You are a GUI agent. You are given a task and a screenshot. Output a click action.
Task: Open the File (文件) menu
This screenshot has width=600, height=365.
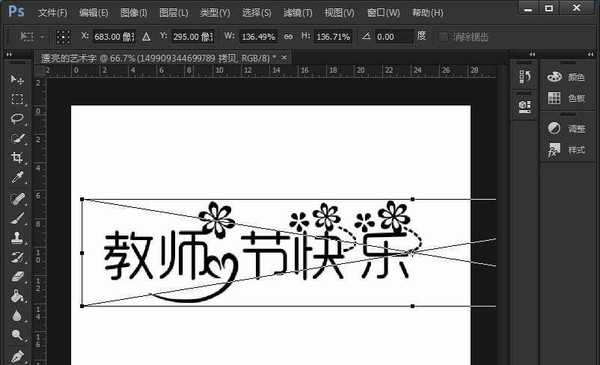click(52, 13)
